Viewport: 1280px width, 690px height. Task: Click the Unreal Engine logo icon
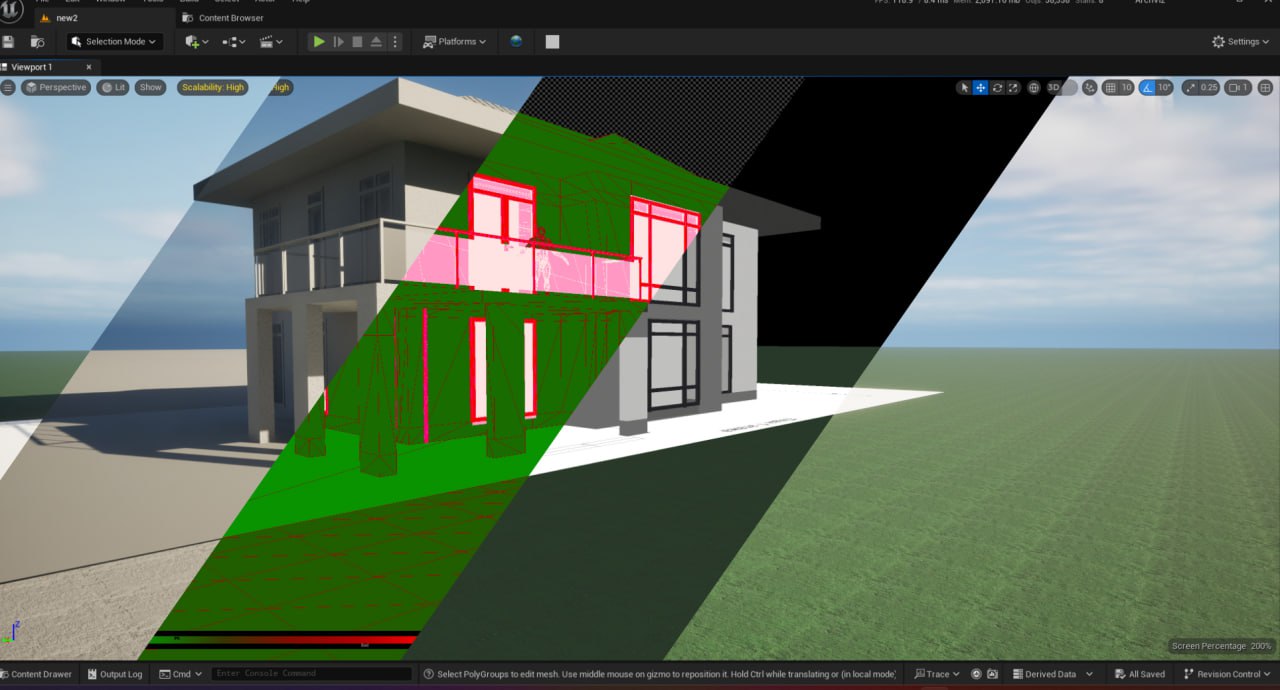(11, 10)
